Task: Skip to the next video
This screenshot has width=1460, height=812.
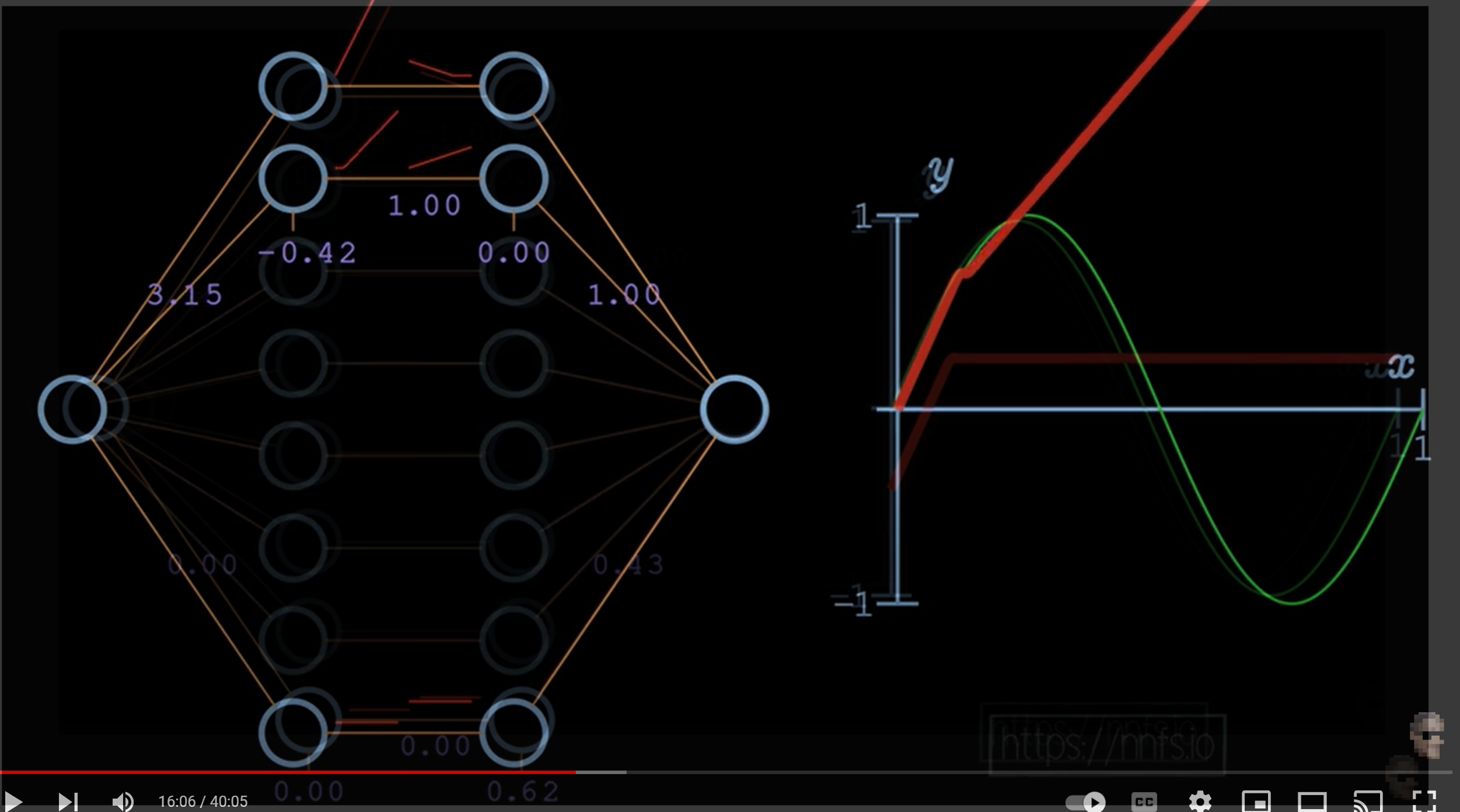Action: click(68, 801)
